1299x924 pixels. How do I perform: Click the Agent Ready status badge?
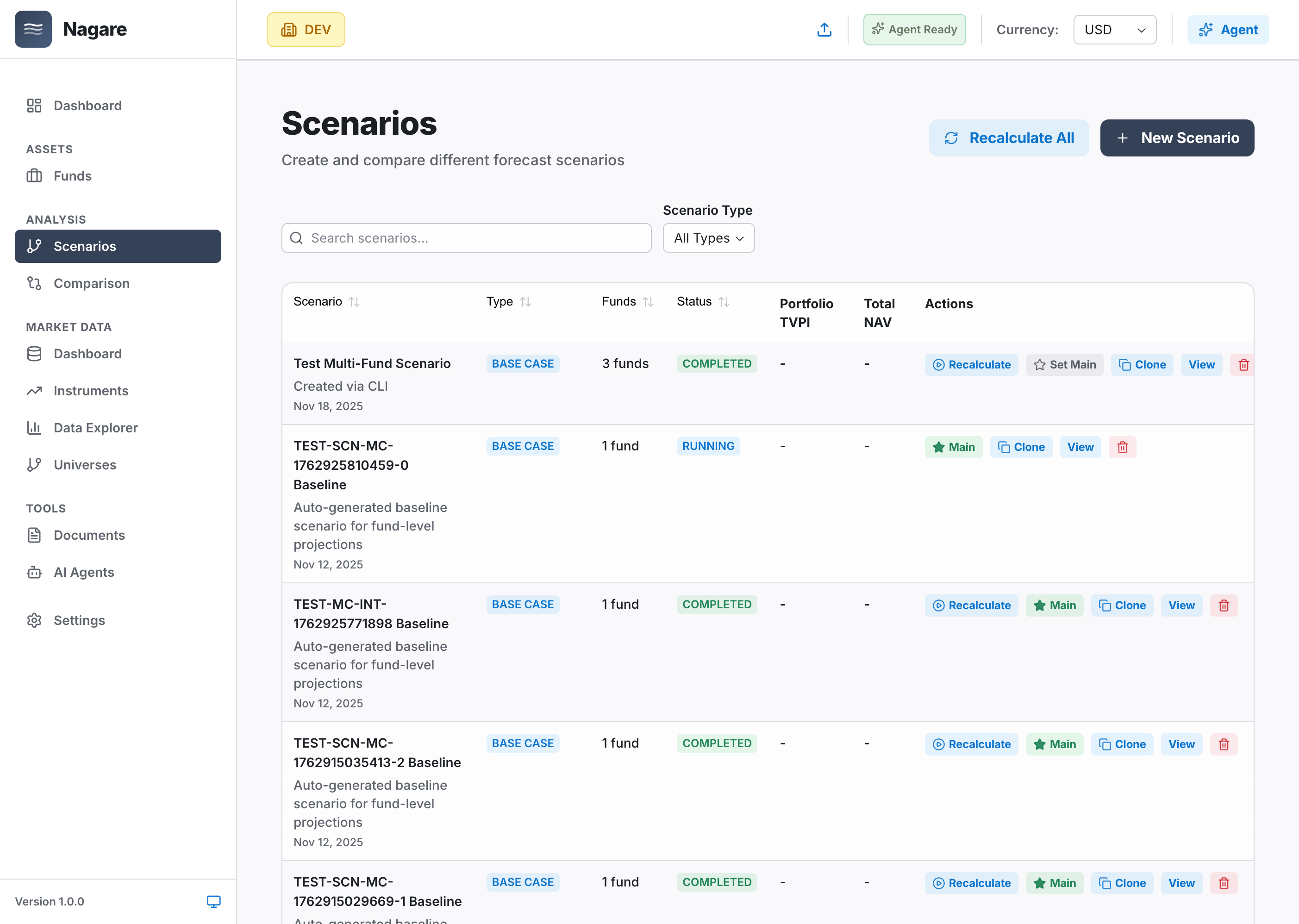[914, 30]
